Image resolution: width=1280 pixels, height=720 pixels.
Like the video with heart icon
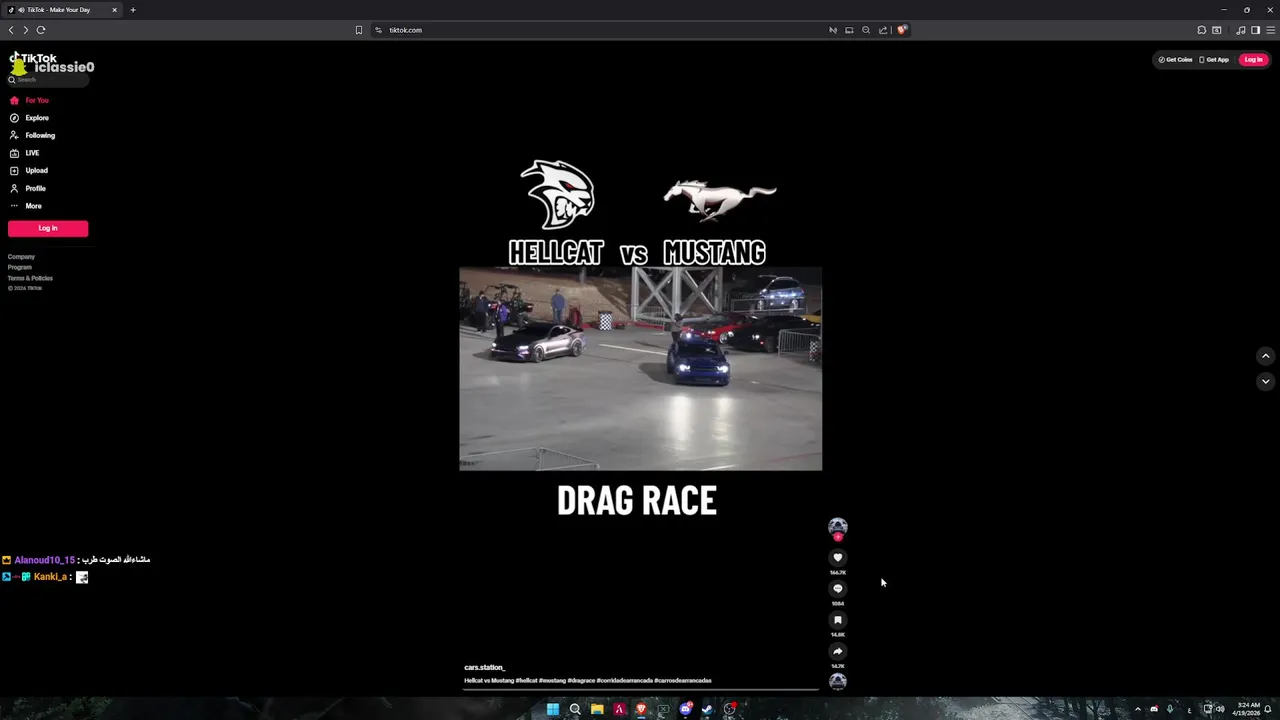tap(838, 558)
